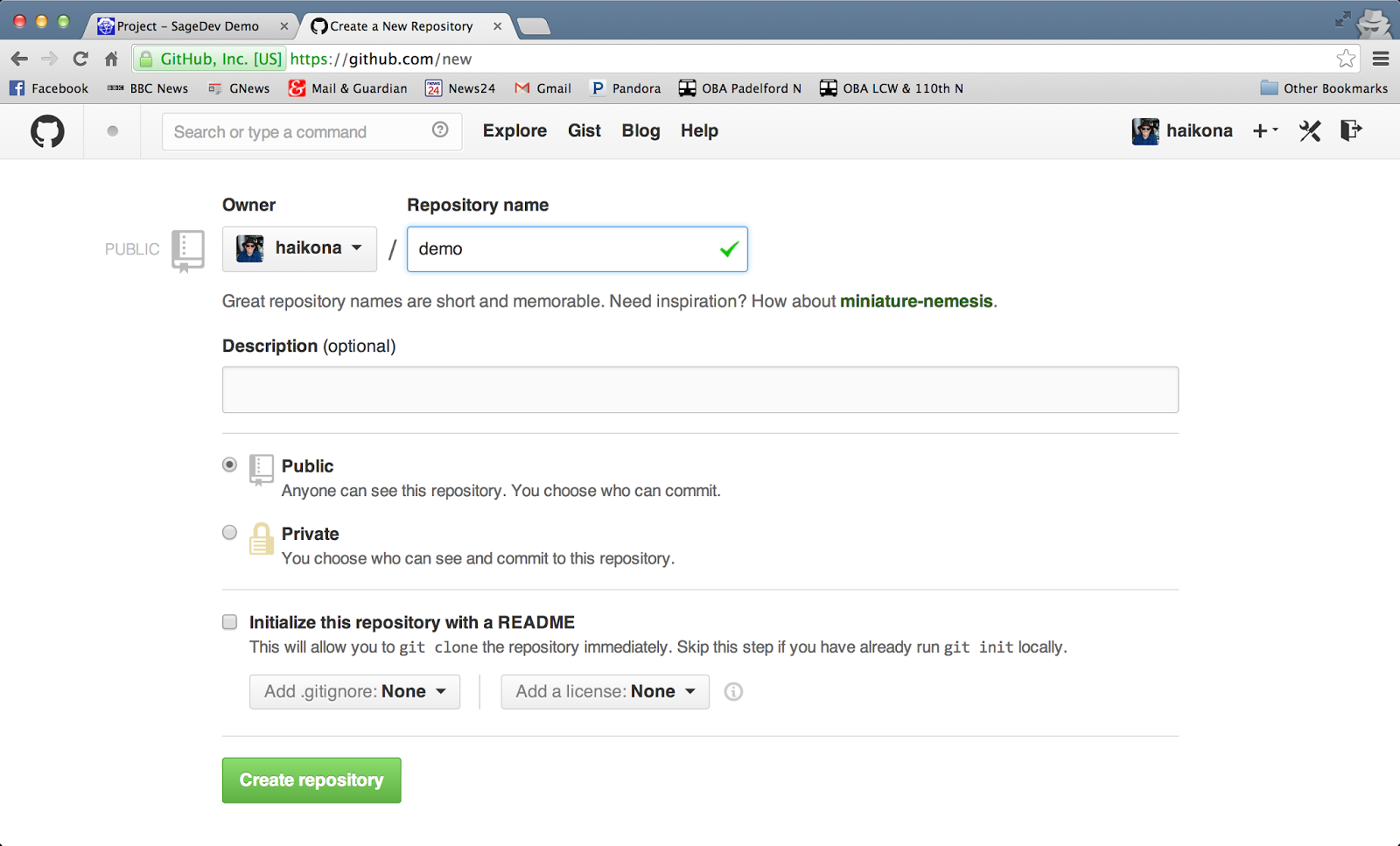The height and width of the screenshot is (846, 1400).
Task: Open the Add a license dropdown
Action: coord(604,691)
